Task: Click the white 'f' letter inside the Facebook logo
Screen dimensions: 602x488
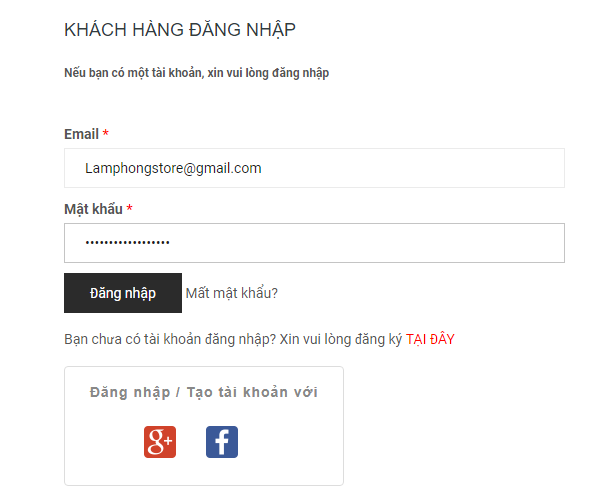Action: (x=223, y=443)
